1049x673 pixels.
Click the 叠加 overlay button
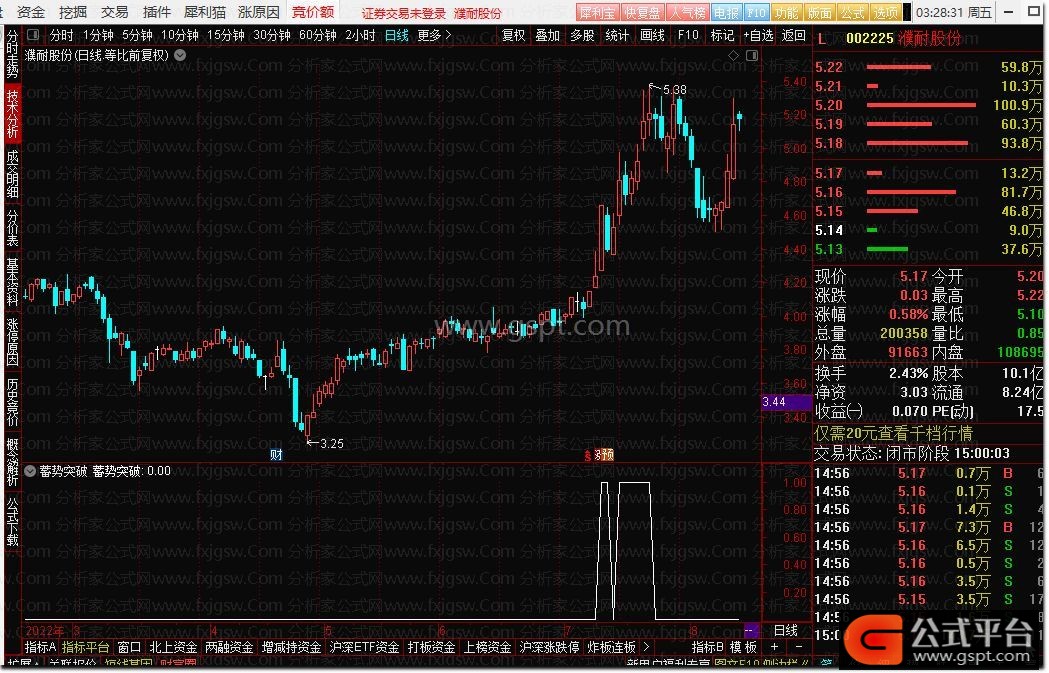click(x=548, y=35)
